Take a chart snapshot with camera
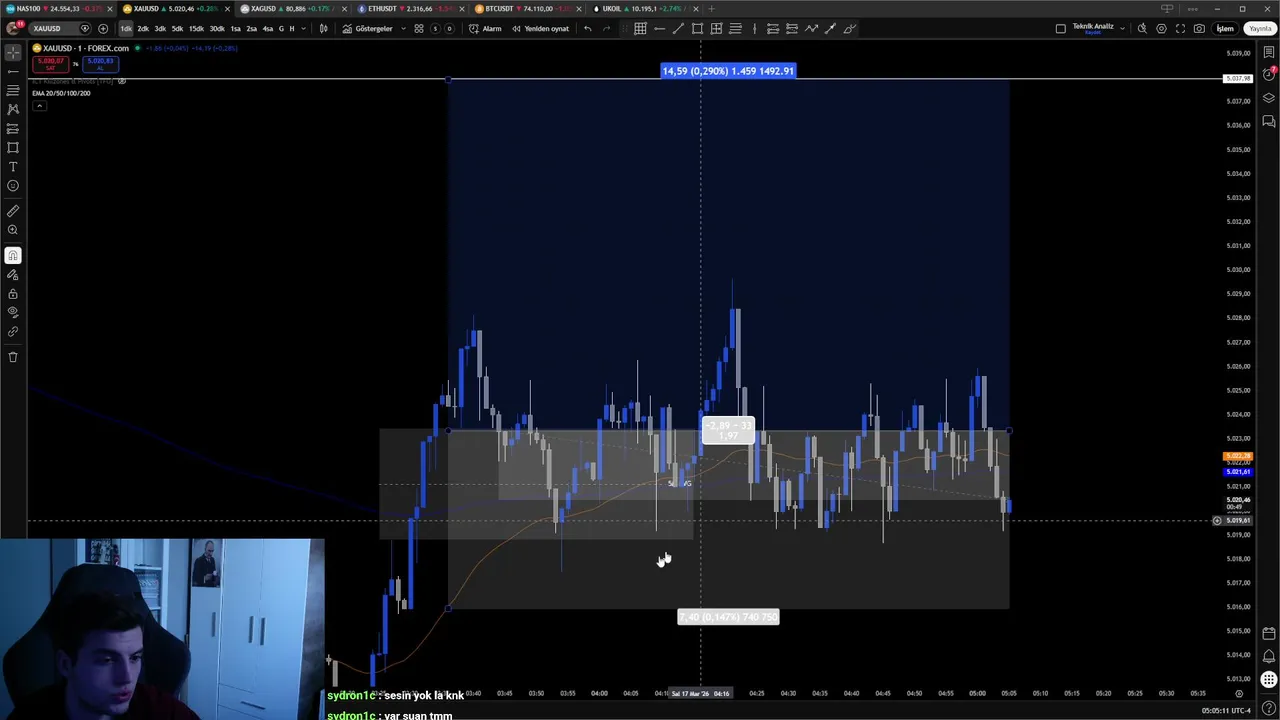Image resolution: width=1280 pixels, height=720 pixels. (x=1199, y=28)
